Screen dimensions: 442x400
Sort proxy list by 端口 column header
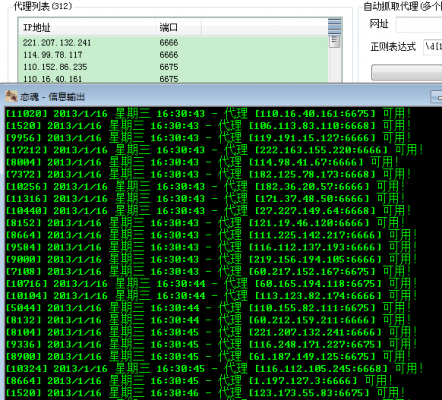pyautogui.click(x=178, y=27)
